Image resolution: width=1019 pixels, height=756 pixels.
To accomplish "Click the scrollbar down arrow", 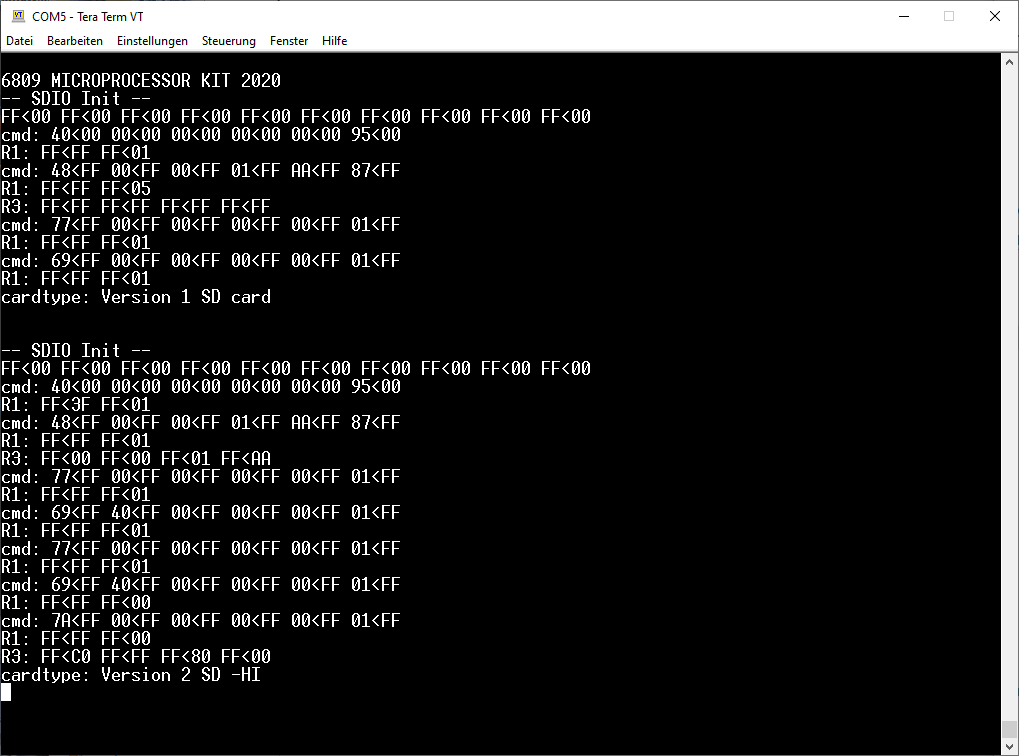I will 1009,746.
